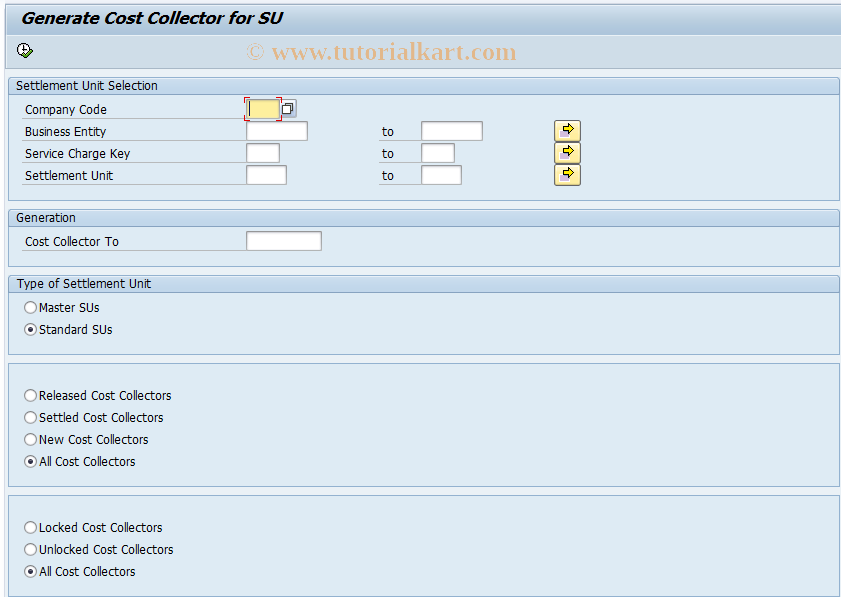This screenshot has height=597, width=841.
Task: Click the Cost Collector To label
Action: click(x=72, y=241)
